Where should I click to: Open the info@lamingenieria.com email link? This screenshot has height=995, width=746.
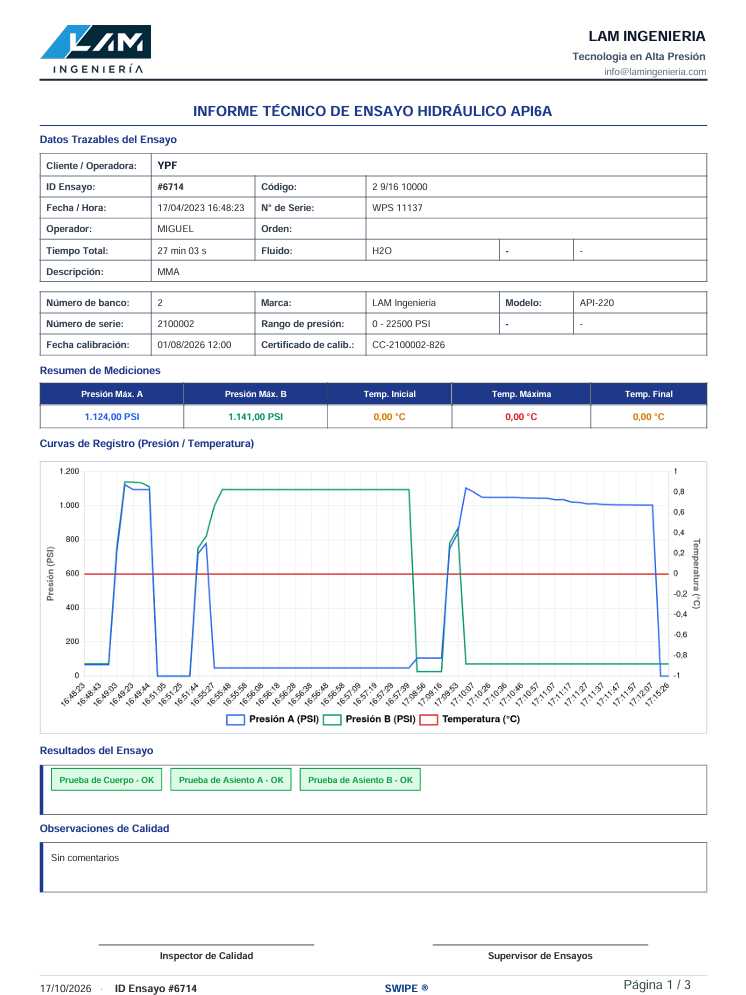(x=655, y=72)
